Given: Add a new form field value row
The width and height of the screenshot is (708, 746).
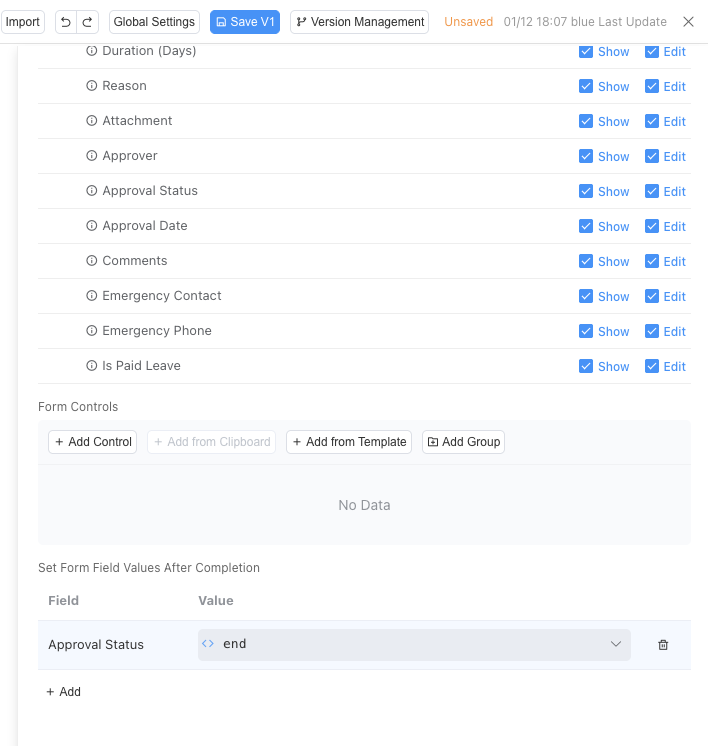Looking at the screenshot, I should click(63, 692).
